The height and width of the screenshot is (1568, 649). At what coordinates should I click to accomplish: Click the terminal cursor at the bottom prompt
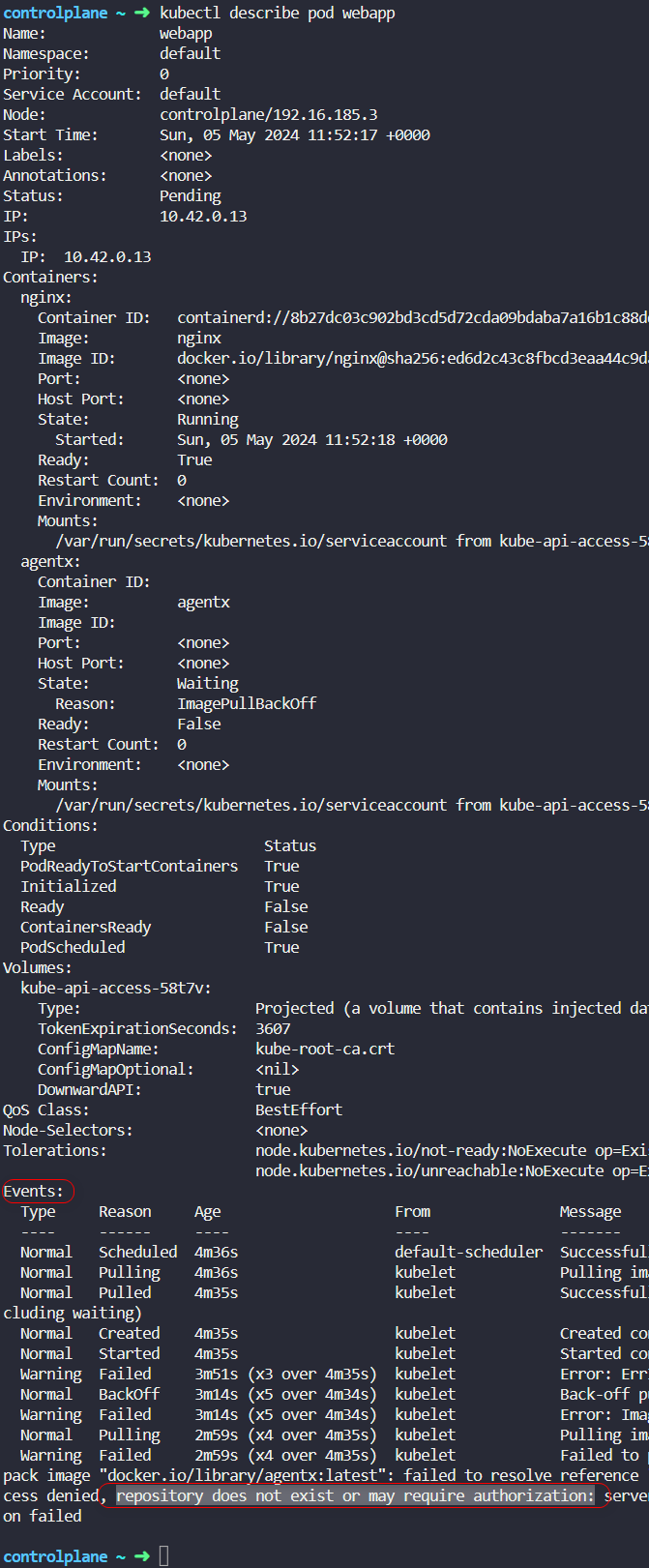(x=164, y=1556)
